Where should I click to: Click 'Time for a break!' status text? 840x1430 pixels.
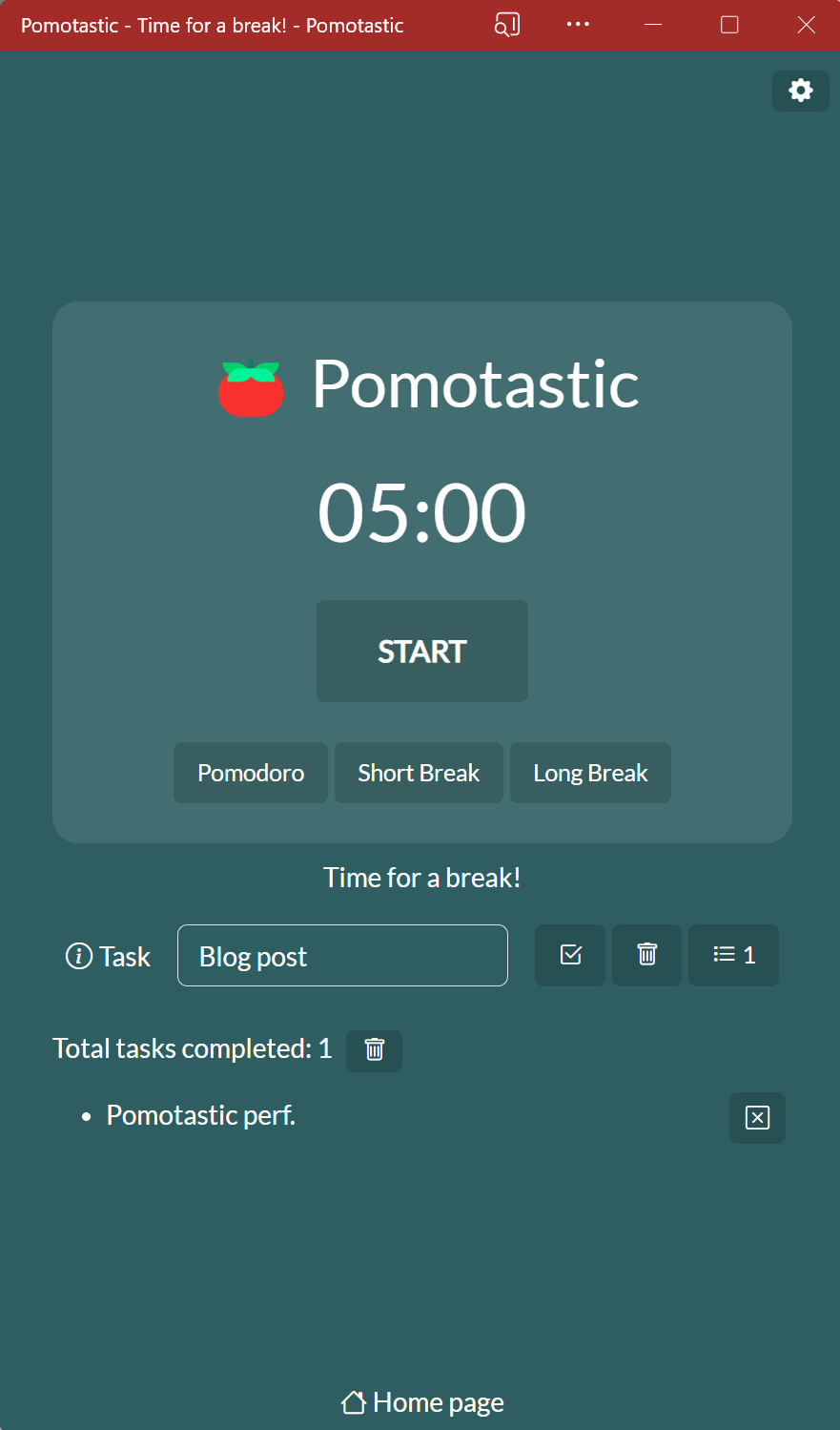coord(421,877)
